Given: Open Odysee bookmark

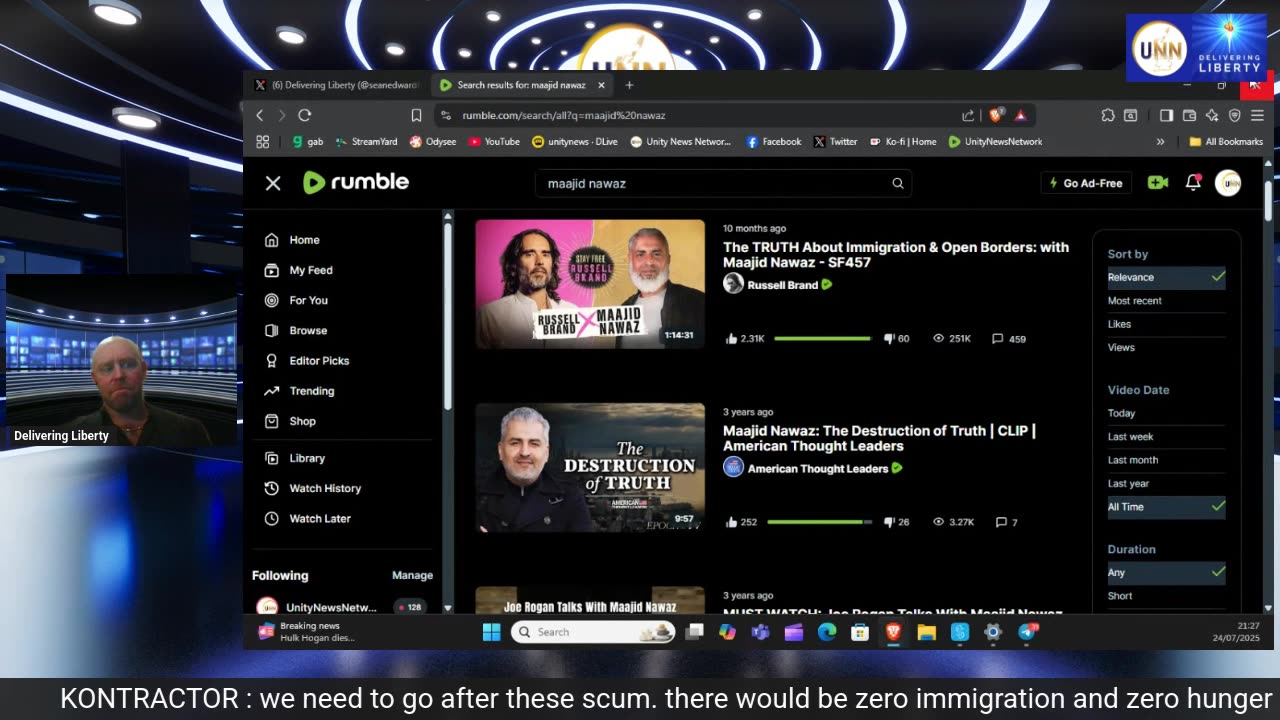Looking at the screenshot, I should coord(432,142).
